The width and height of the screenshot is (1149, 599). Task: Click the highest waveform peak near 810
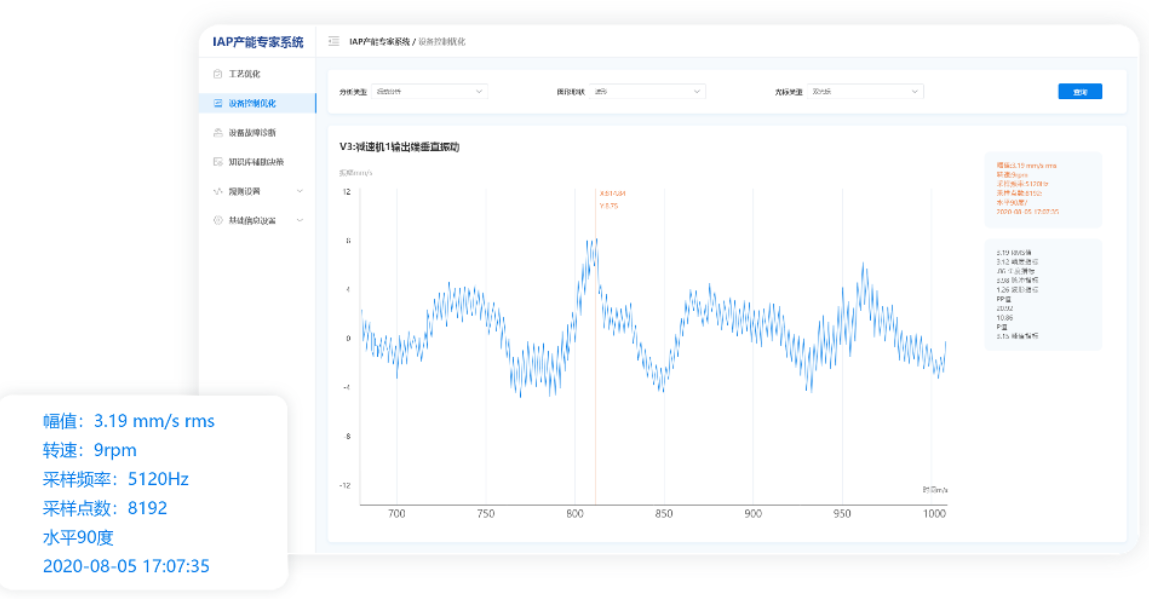[596, 241]
